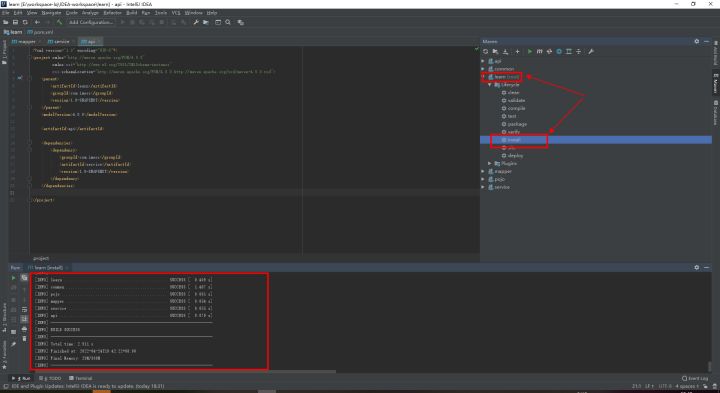The height and width of the screenshot is (393, 720).
Task: Expand the api module in Maven tree
Action: pyautogui.click(x=483, y=61)
